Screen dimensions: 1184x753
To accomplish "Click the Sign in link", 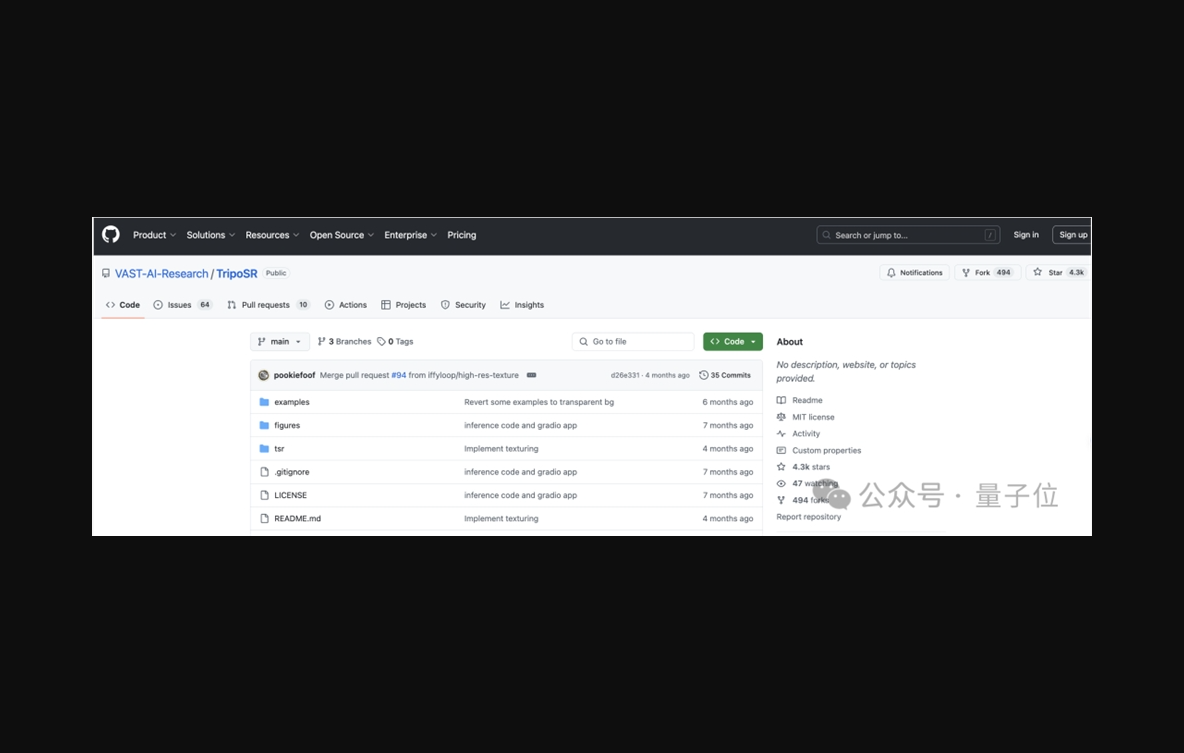I will click(x=1025, y=235).
